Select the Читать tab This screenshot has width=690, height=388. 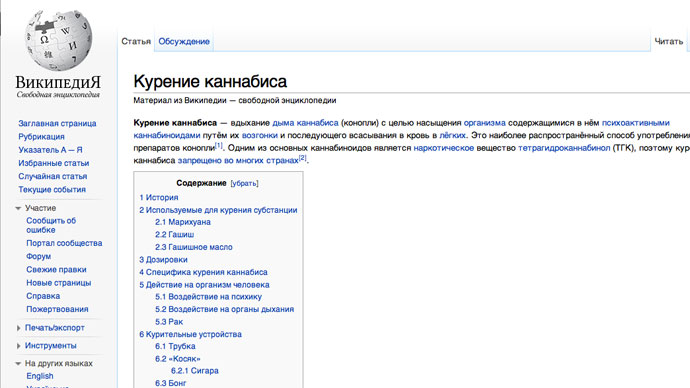click(668, 41)
